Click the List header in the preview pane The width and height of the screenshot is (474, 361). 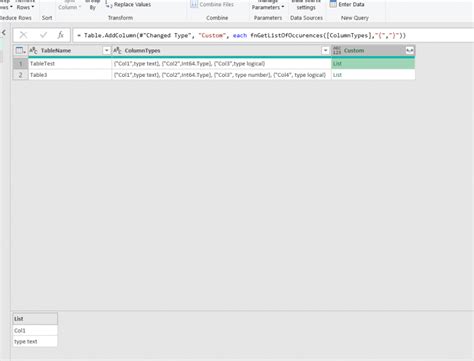[35, 319]
